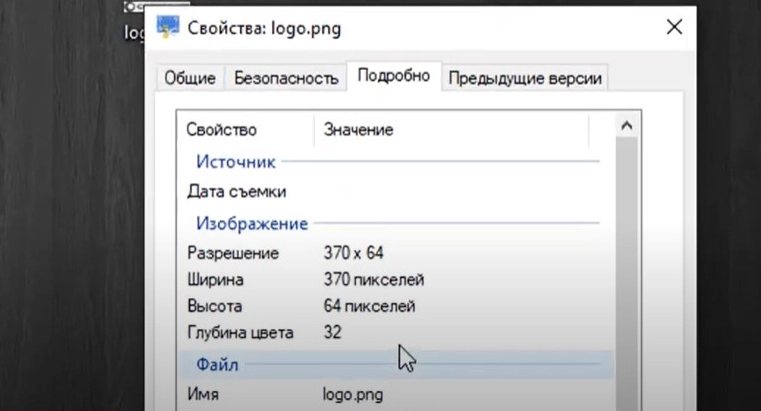This screenshot has width=761, height=411.
Task: Select the Дата съемки property row
Action: point(396,192)
